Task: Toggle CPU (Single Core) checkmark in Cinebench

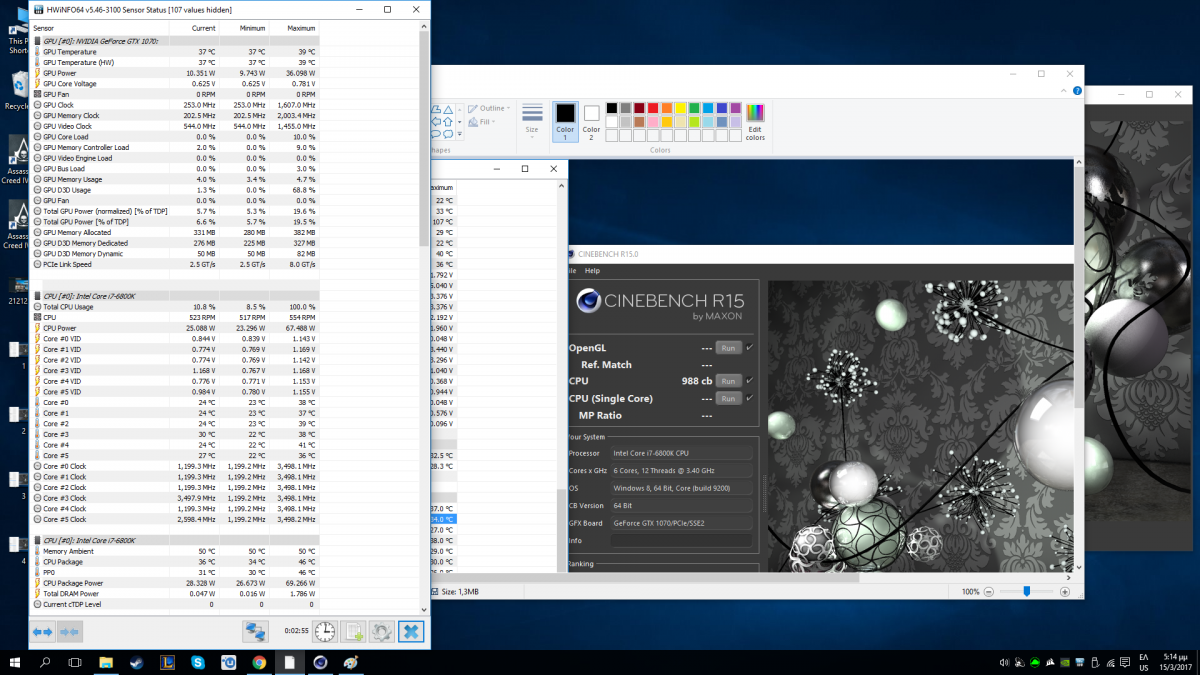Action: coord(749,398)
